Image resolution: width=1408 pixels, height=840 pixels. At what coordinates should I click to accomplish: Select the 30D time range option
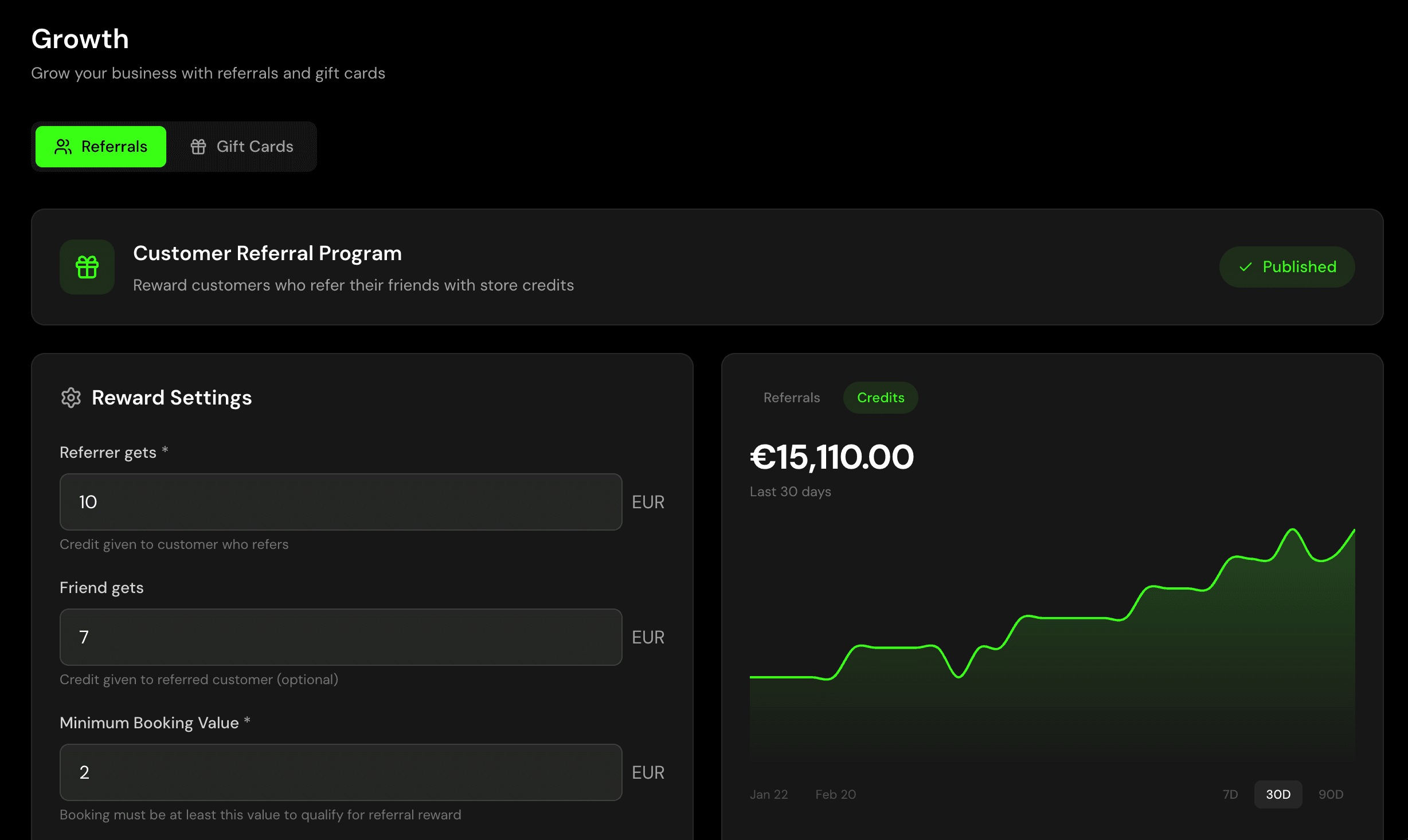point(1278,794)
